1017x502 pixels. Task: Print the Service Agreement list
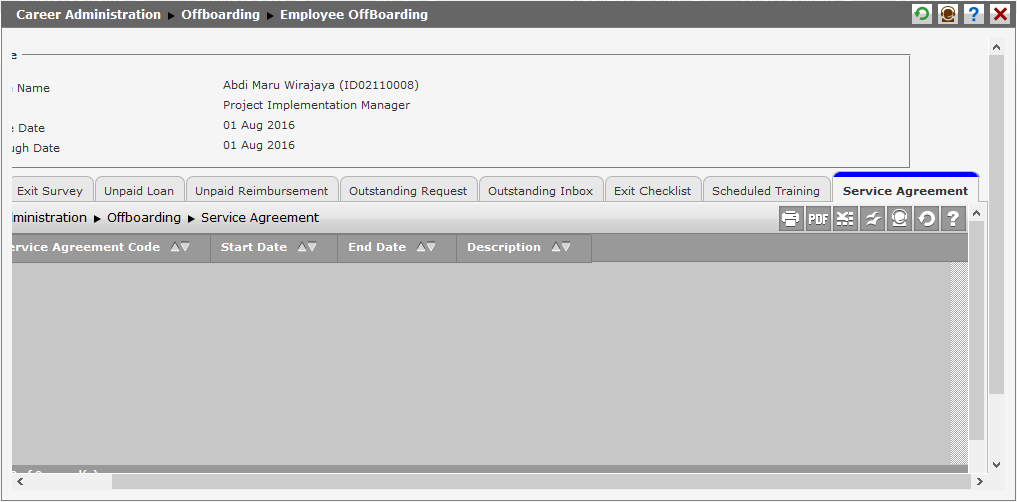pyautogui.click(x=791, y=219)
